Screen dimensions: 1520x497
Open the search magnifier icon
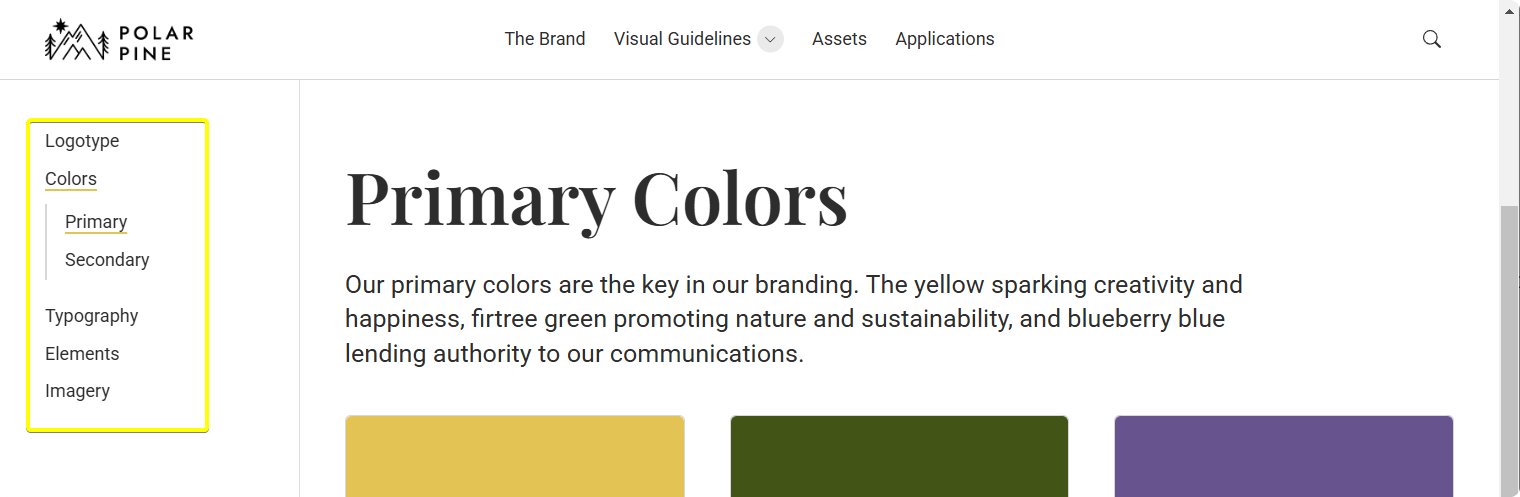1431,39
